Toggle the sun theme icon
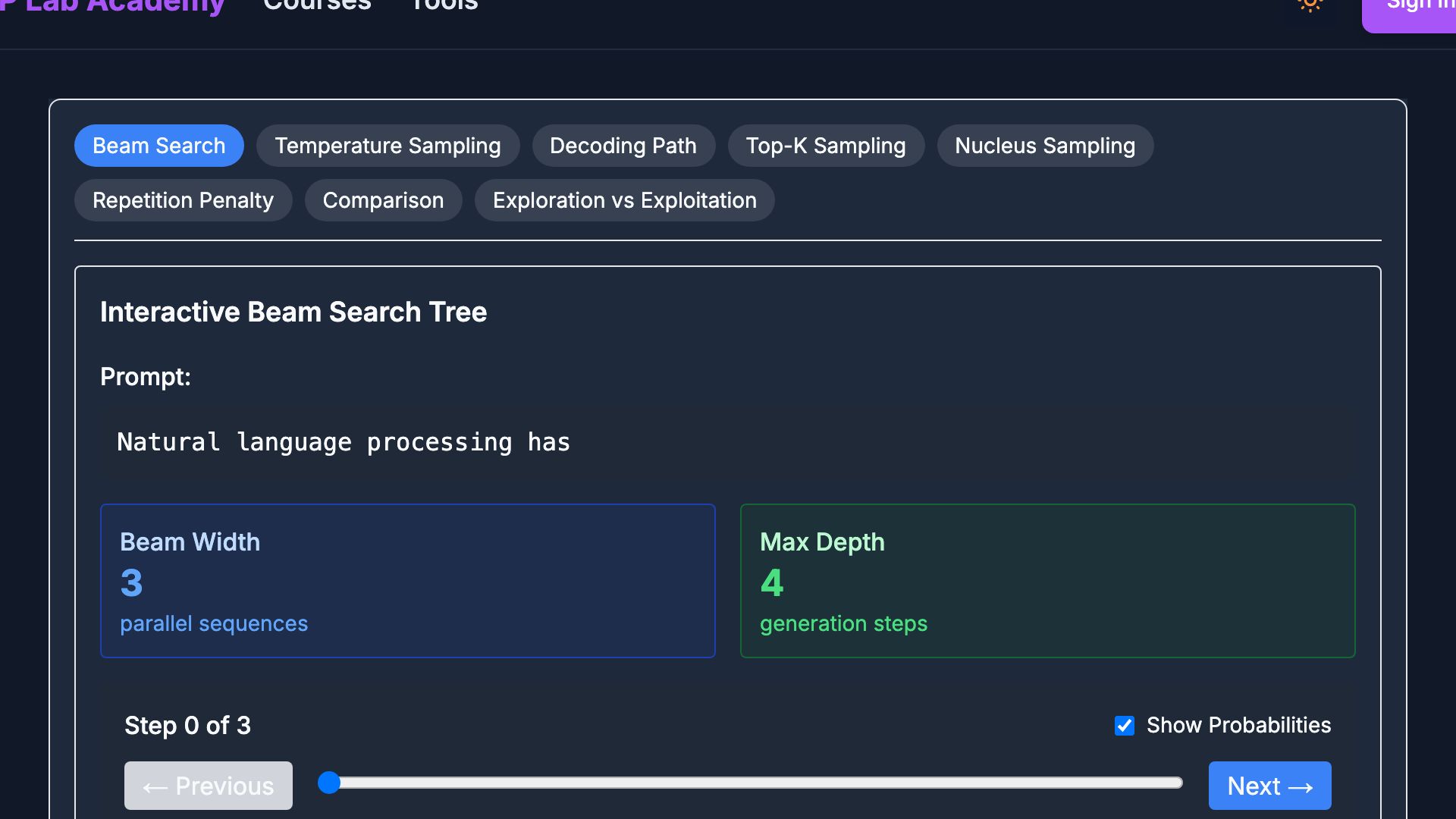1456x819 pixels. [x=1310, y=5]
